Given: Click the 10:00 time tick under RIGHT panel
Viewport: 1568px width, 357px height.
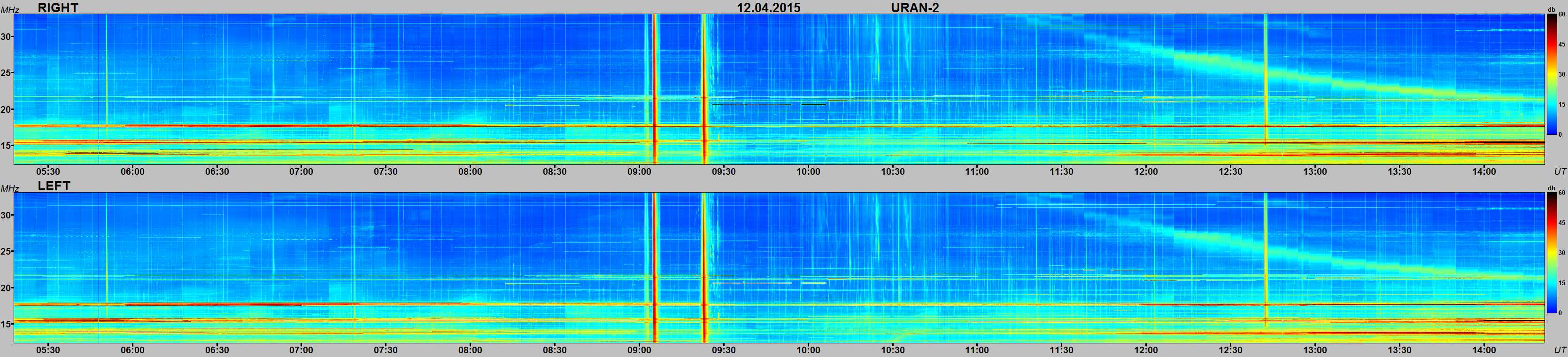Looking at the screenshot, I should pos(808,172).
